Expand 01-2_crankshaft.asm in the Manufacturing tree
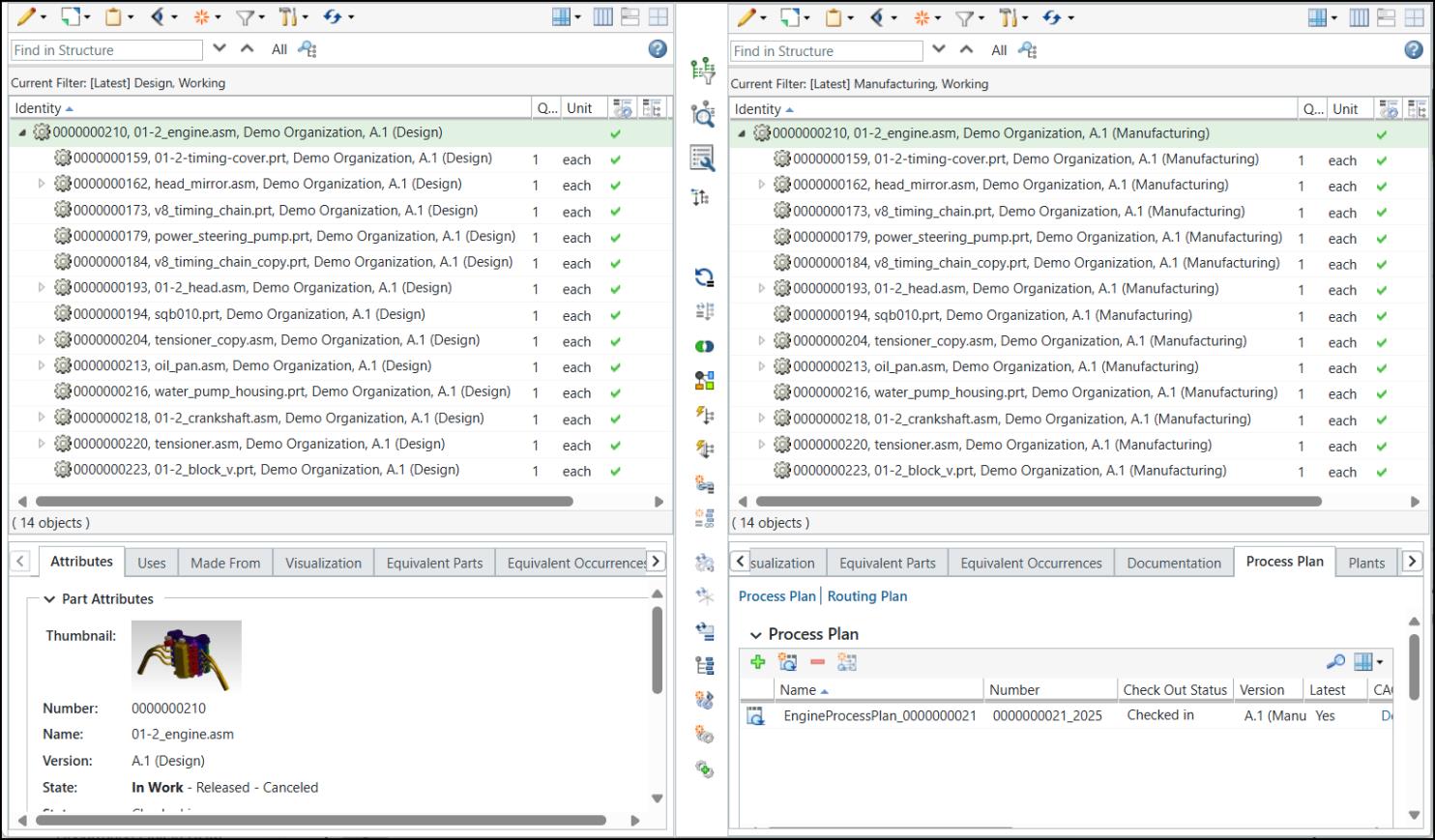 (762, 419)
